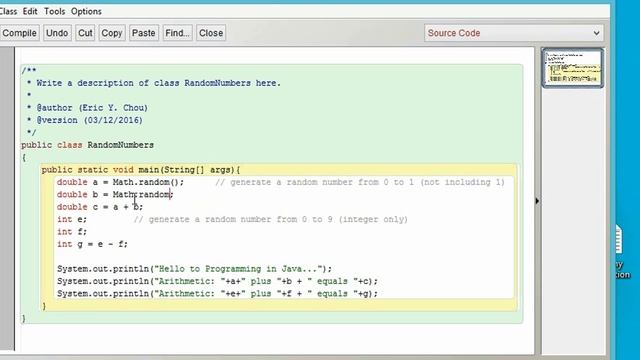
Task: Click the Undo button
Action: [57, 33]
